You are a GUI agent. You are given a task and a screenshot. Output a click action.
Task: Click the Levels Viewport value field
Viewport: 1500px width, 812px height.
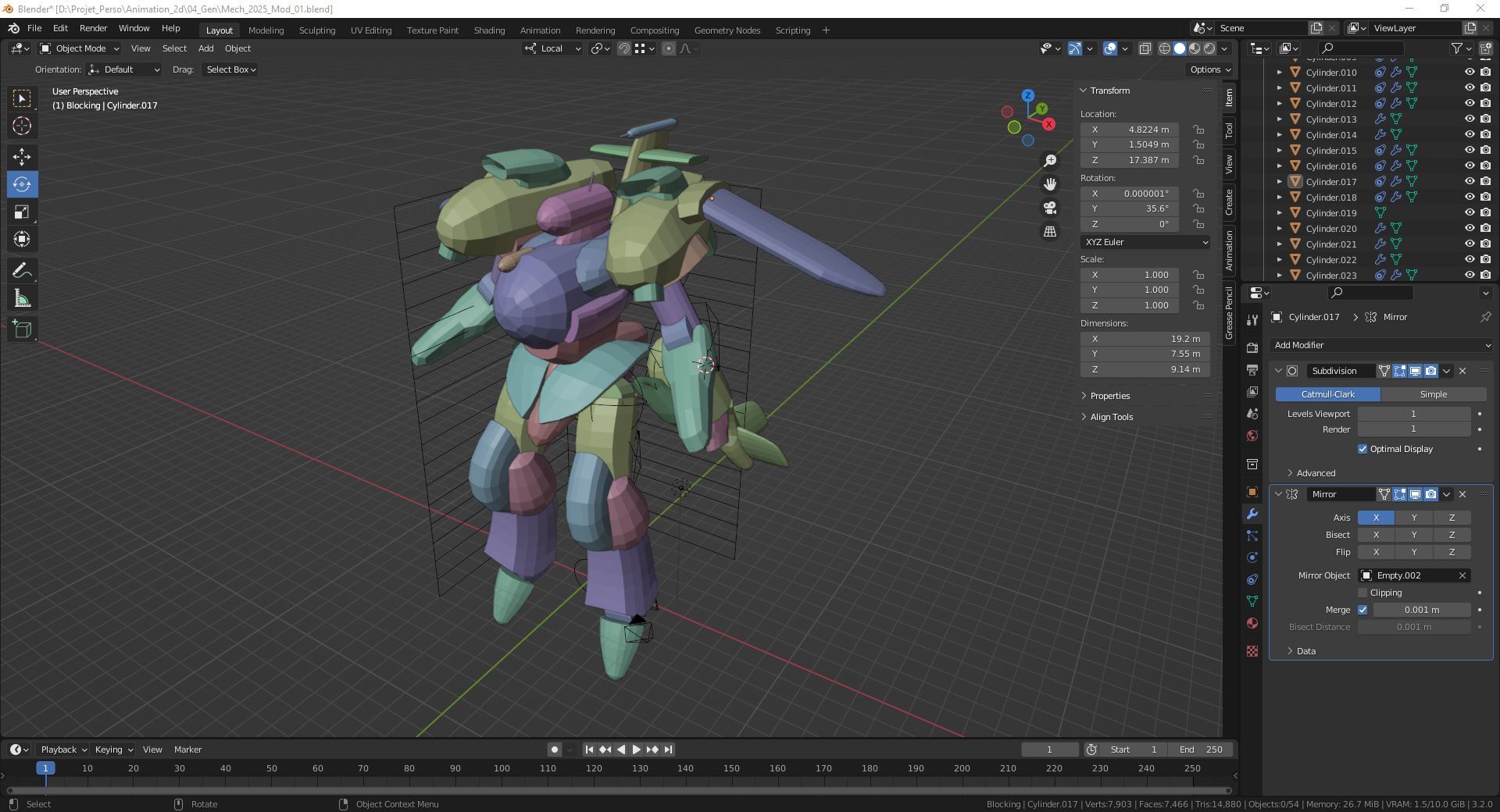(x=1412, y=414)
